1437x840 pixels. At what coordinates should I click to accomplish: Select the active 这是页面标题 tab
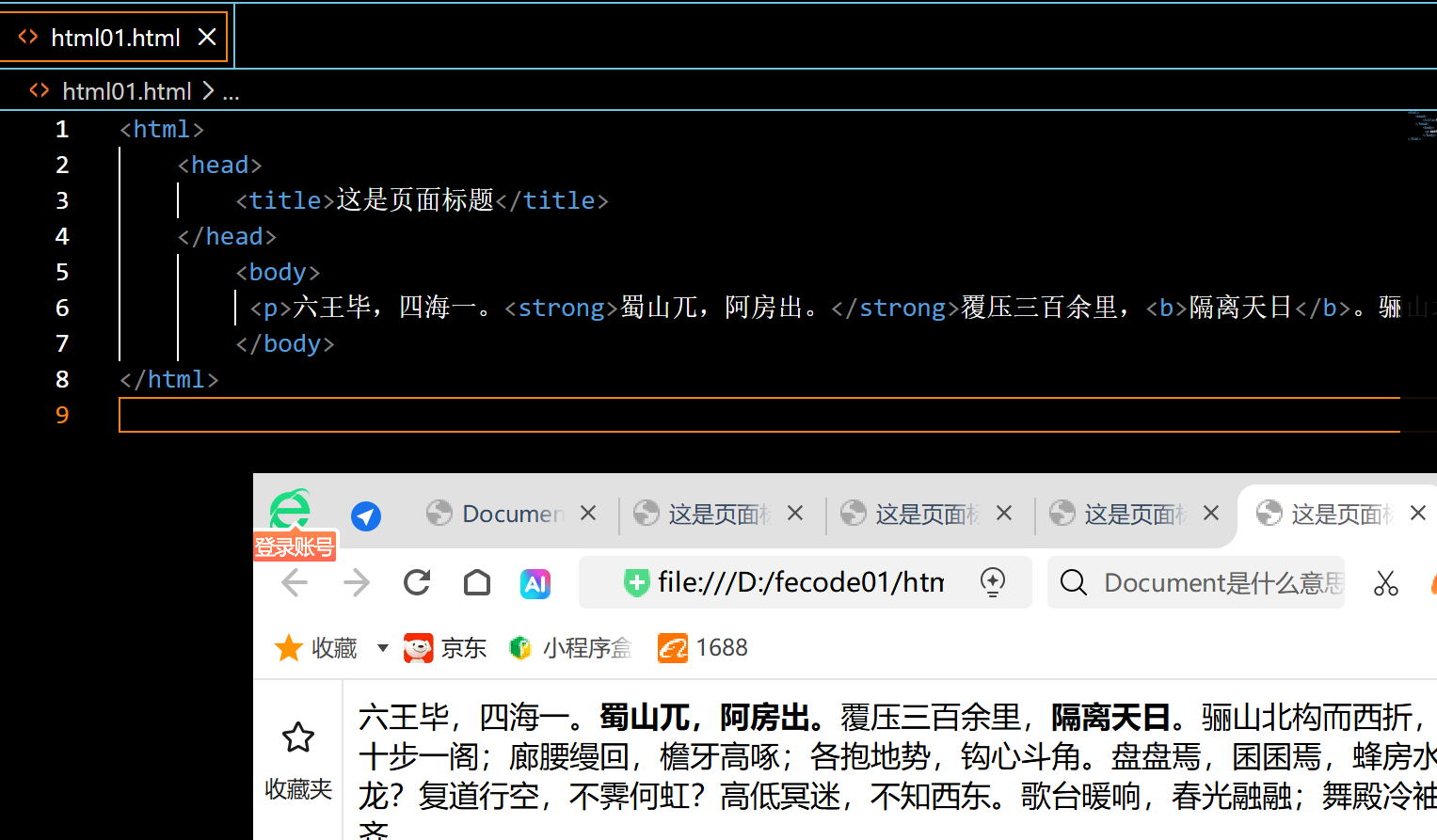click(1336, 514)
